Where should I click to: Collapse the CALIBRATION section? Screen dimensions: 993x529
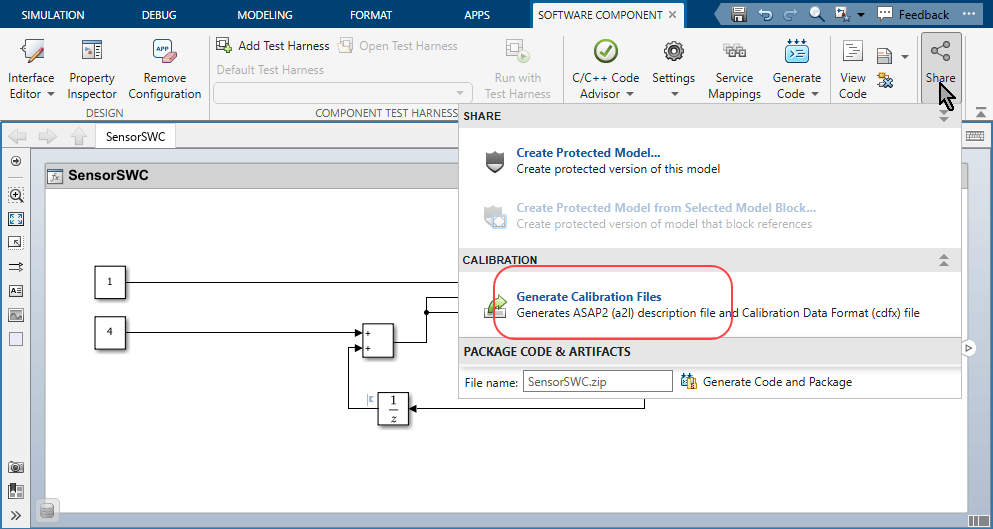[x=944, y=260]
